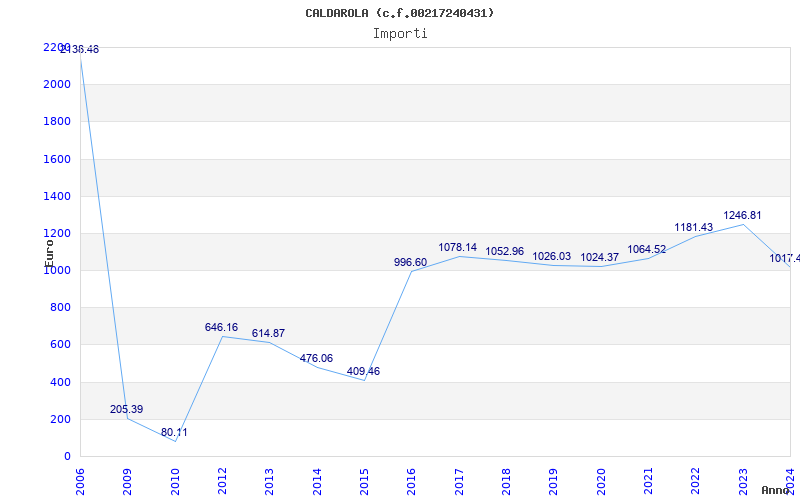This screenshot has width=800, height=500.
Task: Click the 1800 y-axis tick label
Action: 57,121
